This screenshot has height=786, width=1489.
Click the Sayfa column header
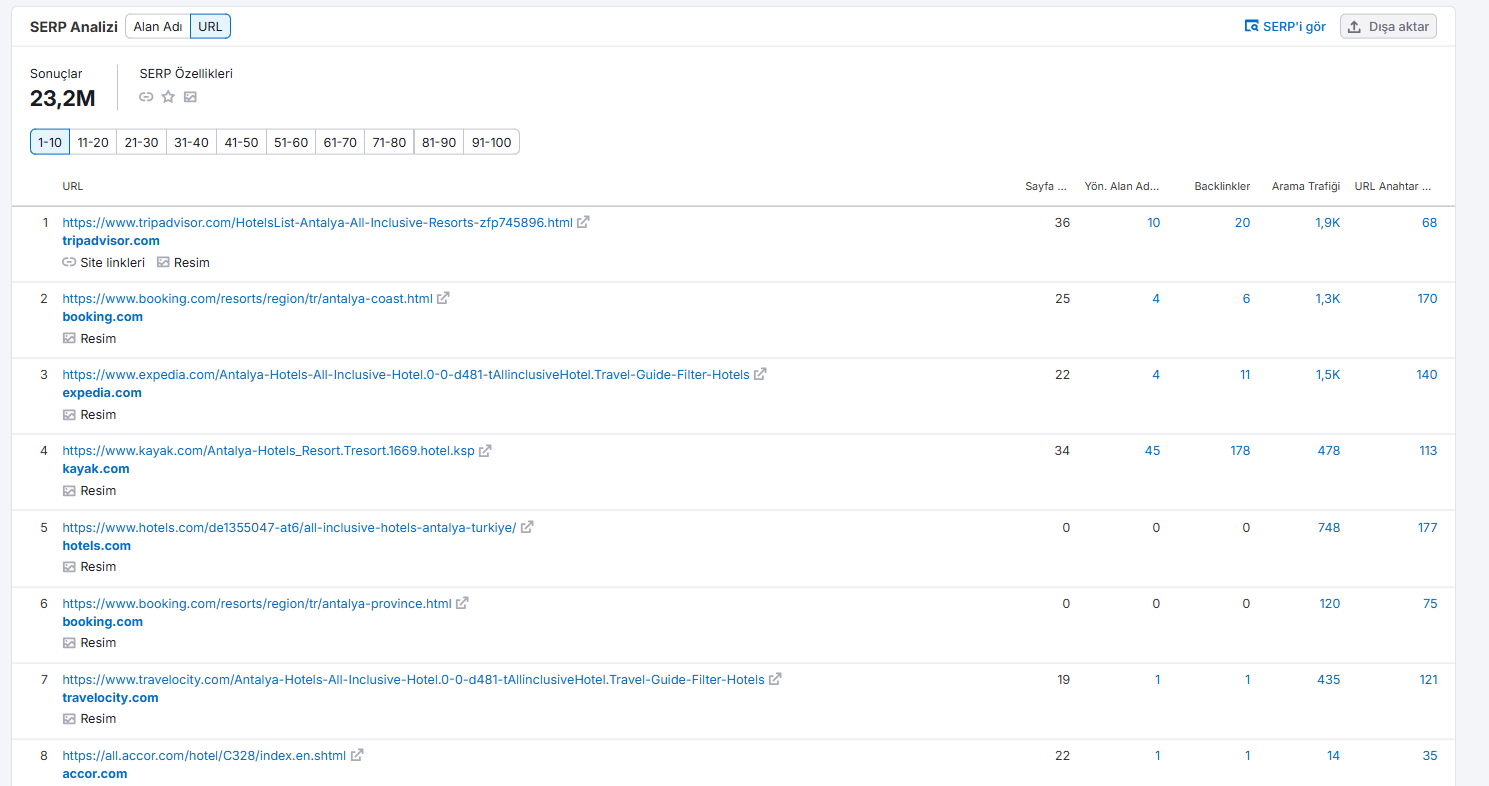[x=1047, y=186]
